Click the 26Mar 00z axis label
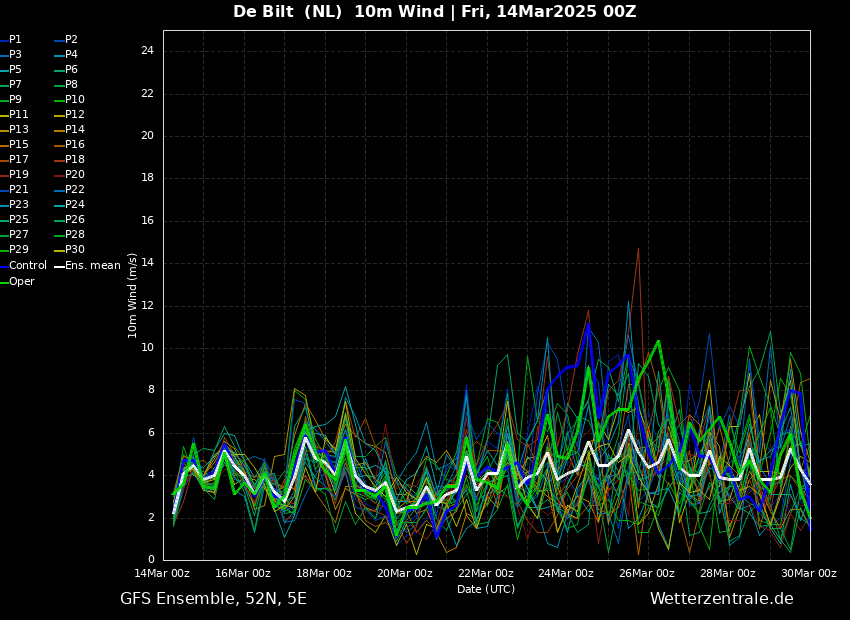The image size is (850, 620). tap(647, 573)
